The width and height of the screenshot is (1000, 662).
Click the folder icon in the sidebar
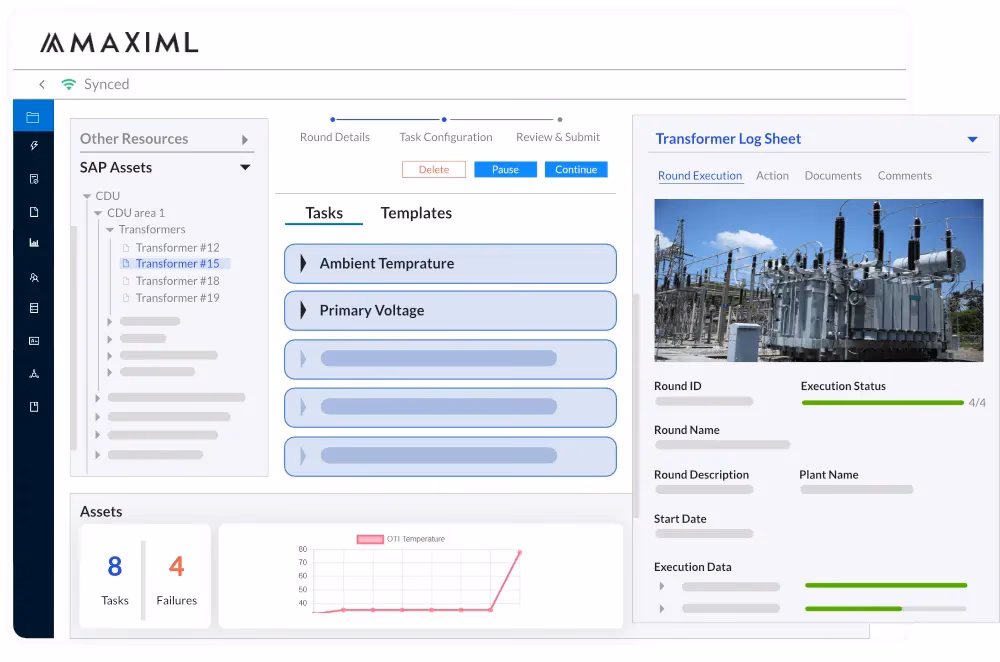(x=33, y=117)
